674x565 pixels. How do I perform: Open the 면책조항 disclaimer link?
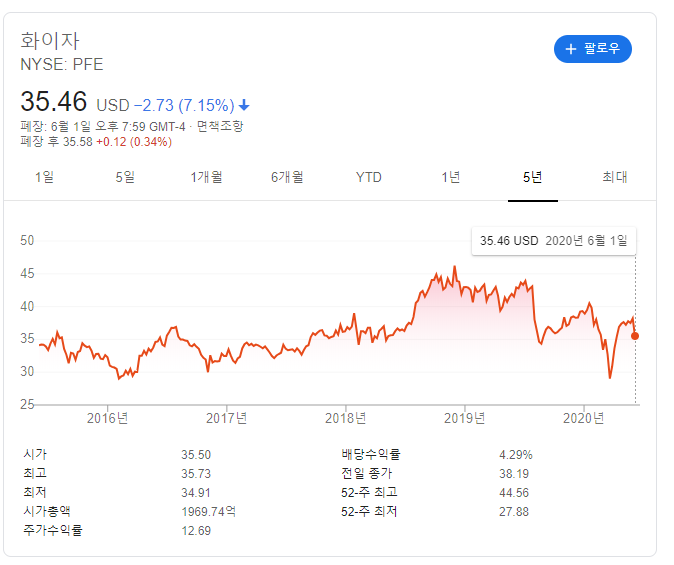pos(220,126)
